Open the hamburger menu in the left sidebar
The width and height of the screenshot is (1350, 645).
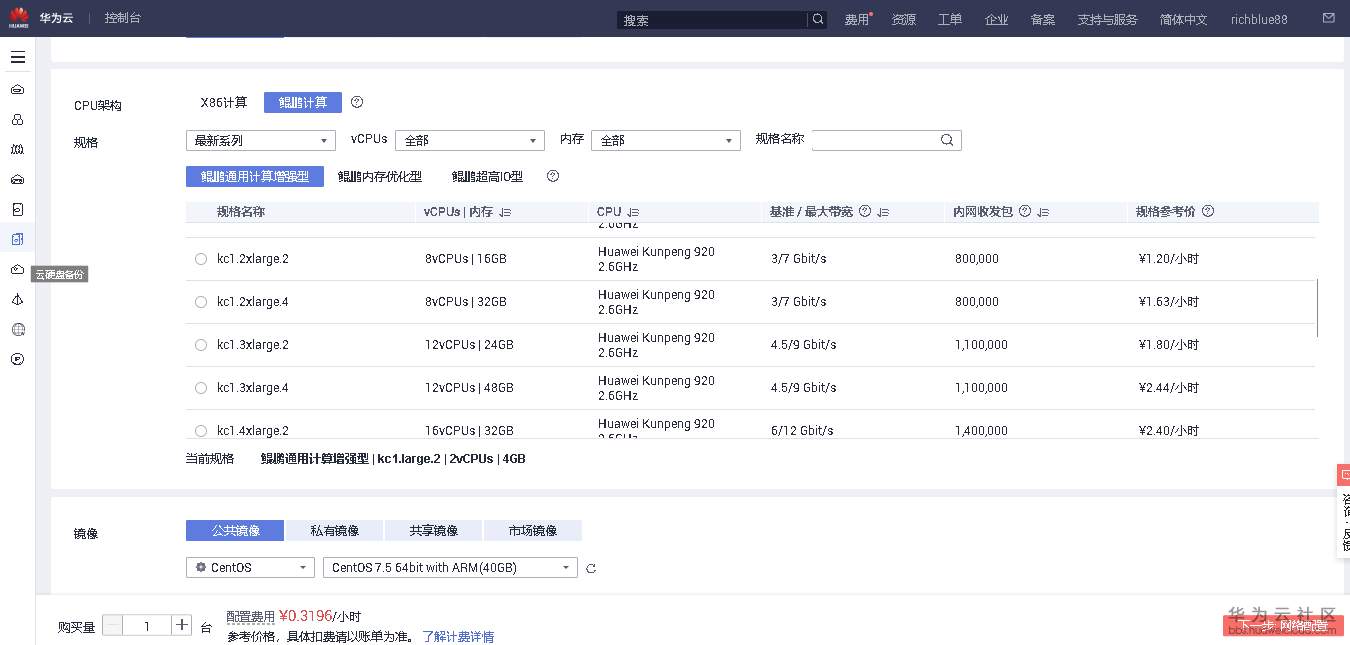pyautogui.click(x=17, y=57)
